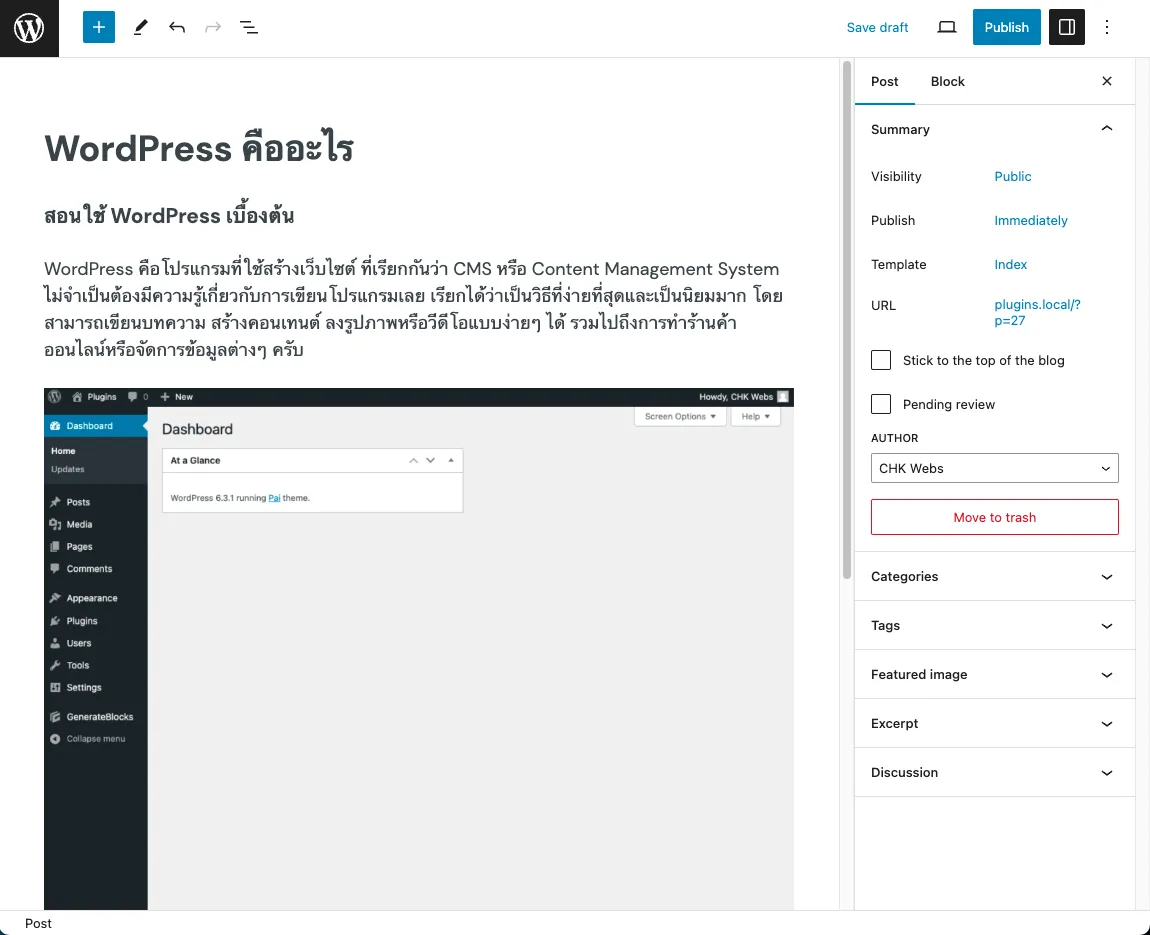The height and width of the screenshot is (935, 1150).
Task: Select the Dashboard screenshot image block
Action: (419, 649)
